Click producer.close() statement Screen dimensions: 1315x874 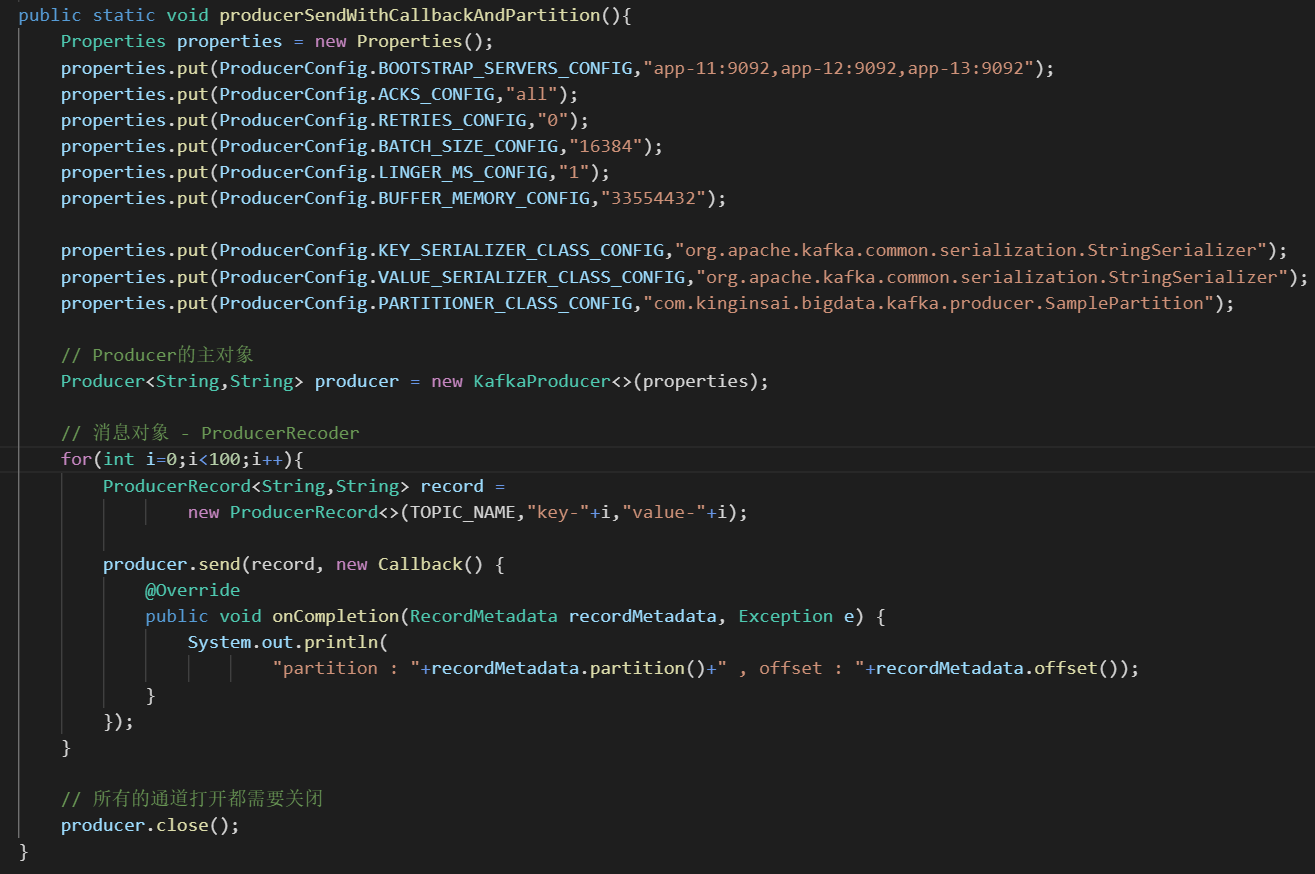point(150,825)
